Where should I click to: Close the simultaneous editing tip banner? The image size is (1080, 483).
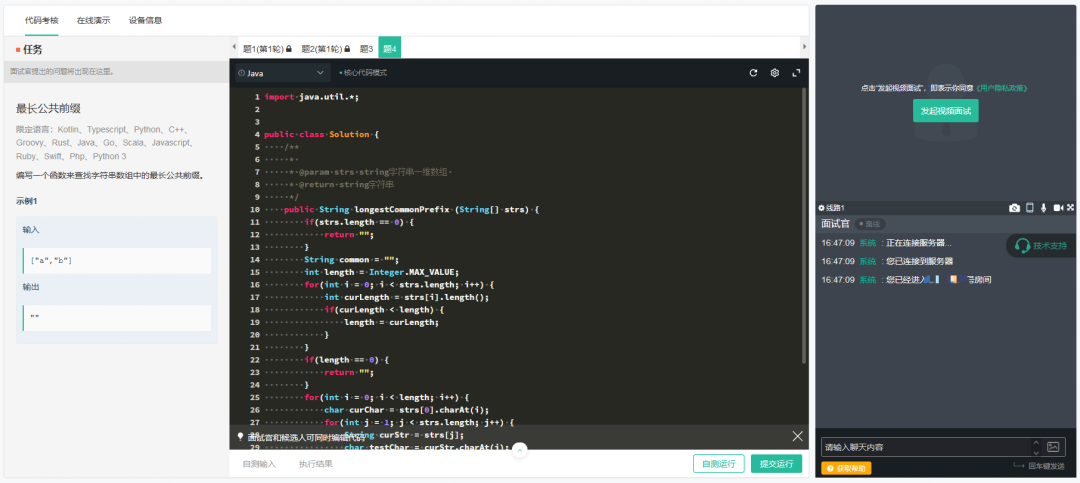[797, 436]
